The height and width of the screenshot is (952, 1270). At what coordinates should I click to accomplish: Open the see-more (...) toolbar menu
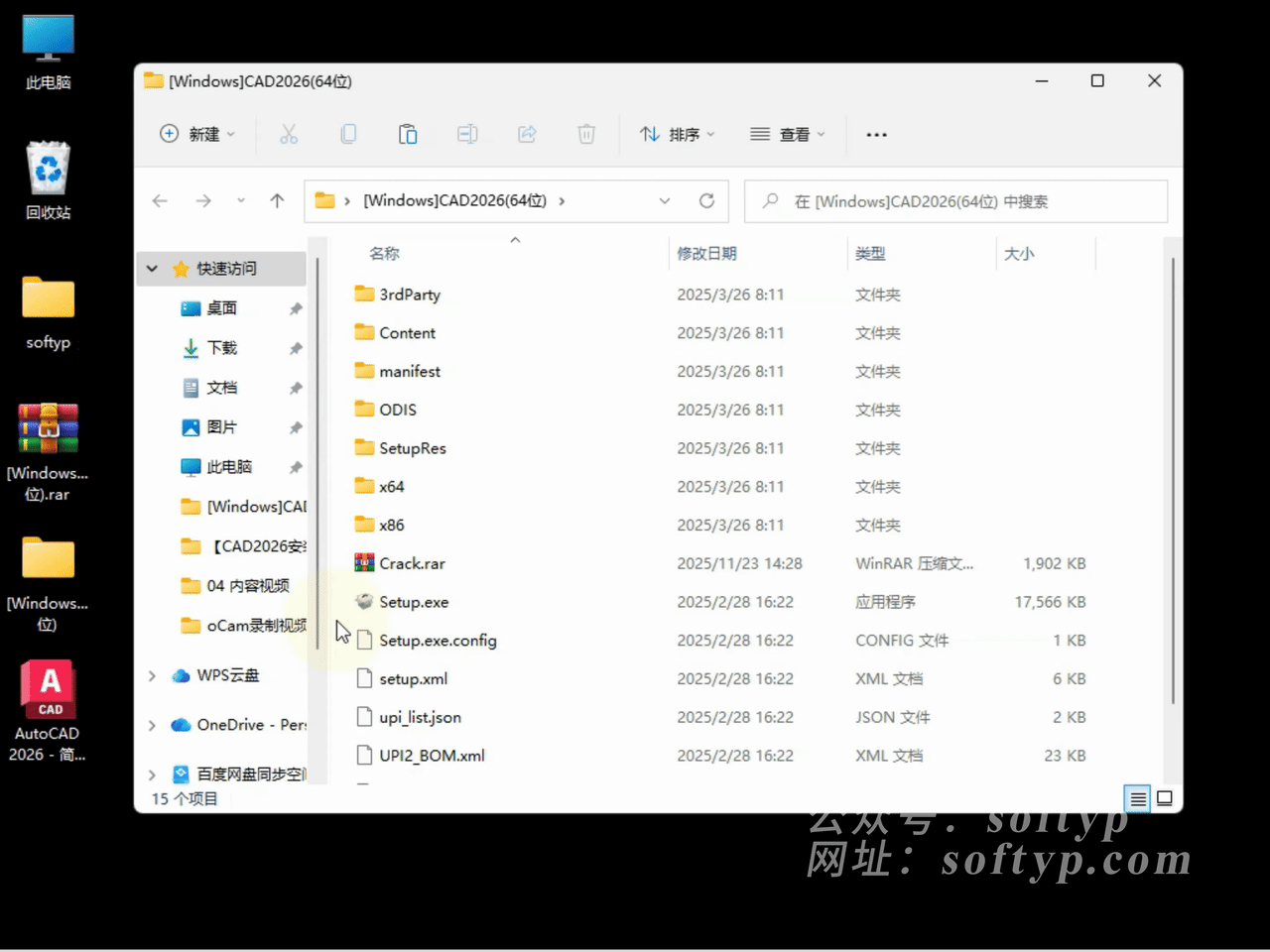876,134
